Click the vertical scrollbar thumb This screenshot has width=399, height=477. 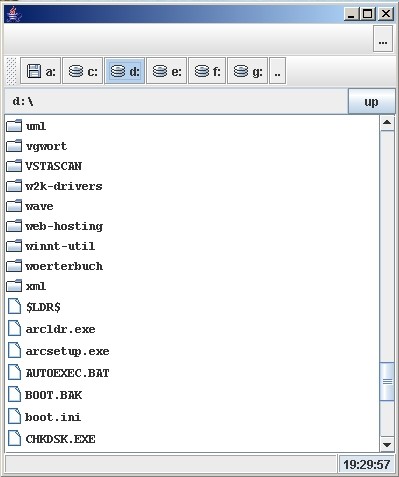387,382
